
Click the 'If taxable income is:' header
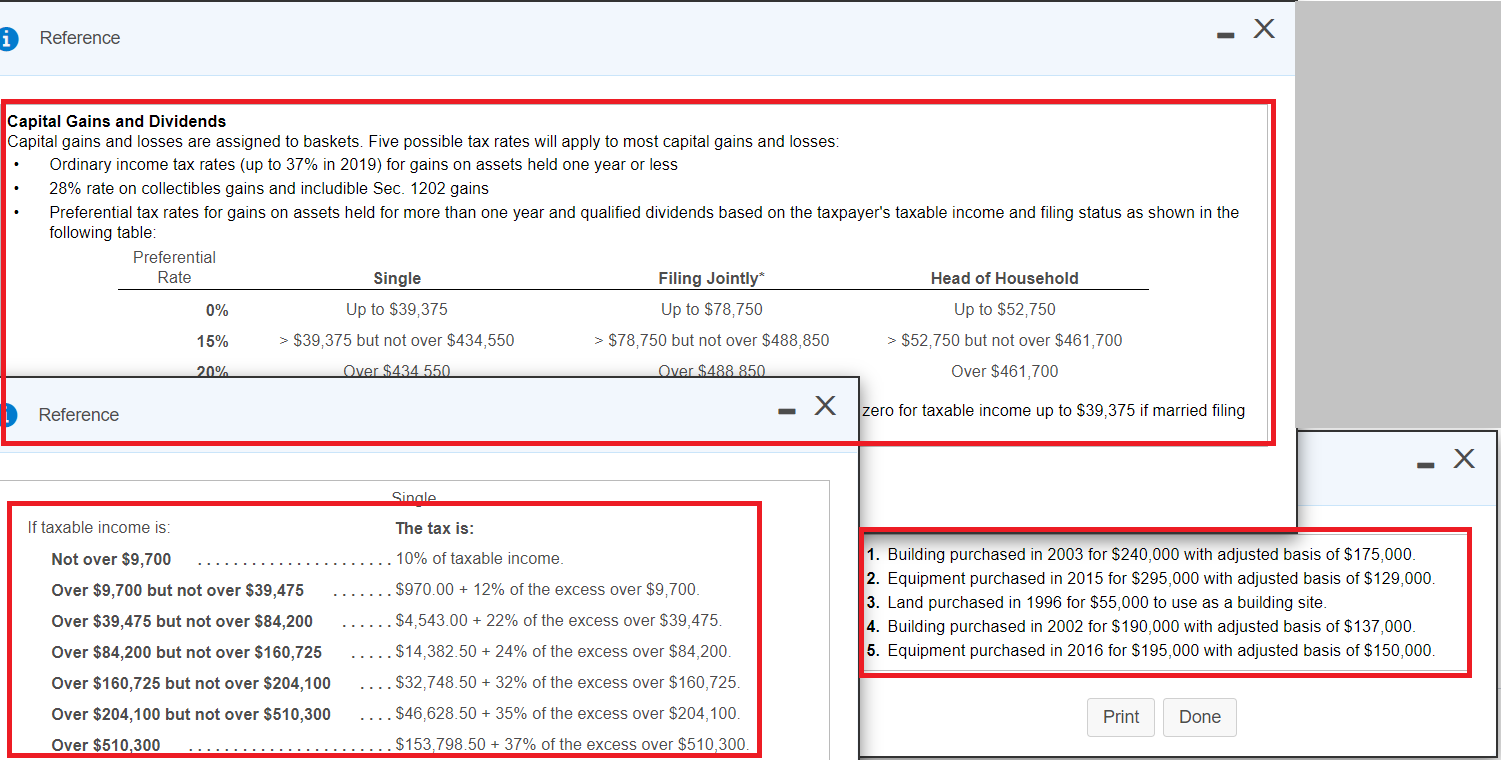coord(99,528)
